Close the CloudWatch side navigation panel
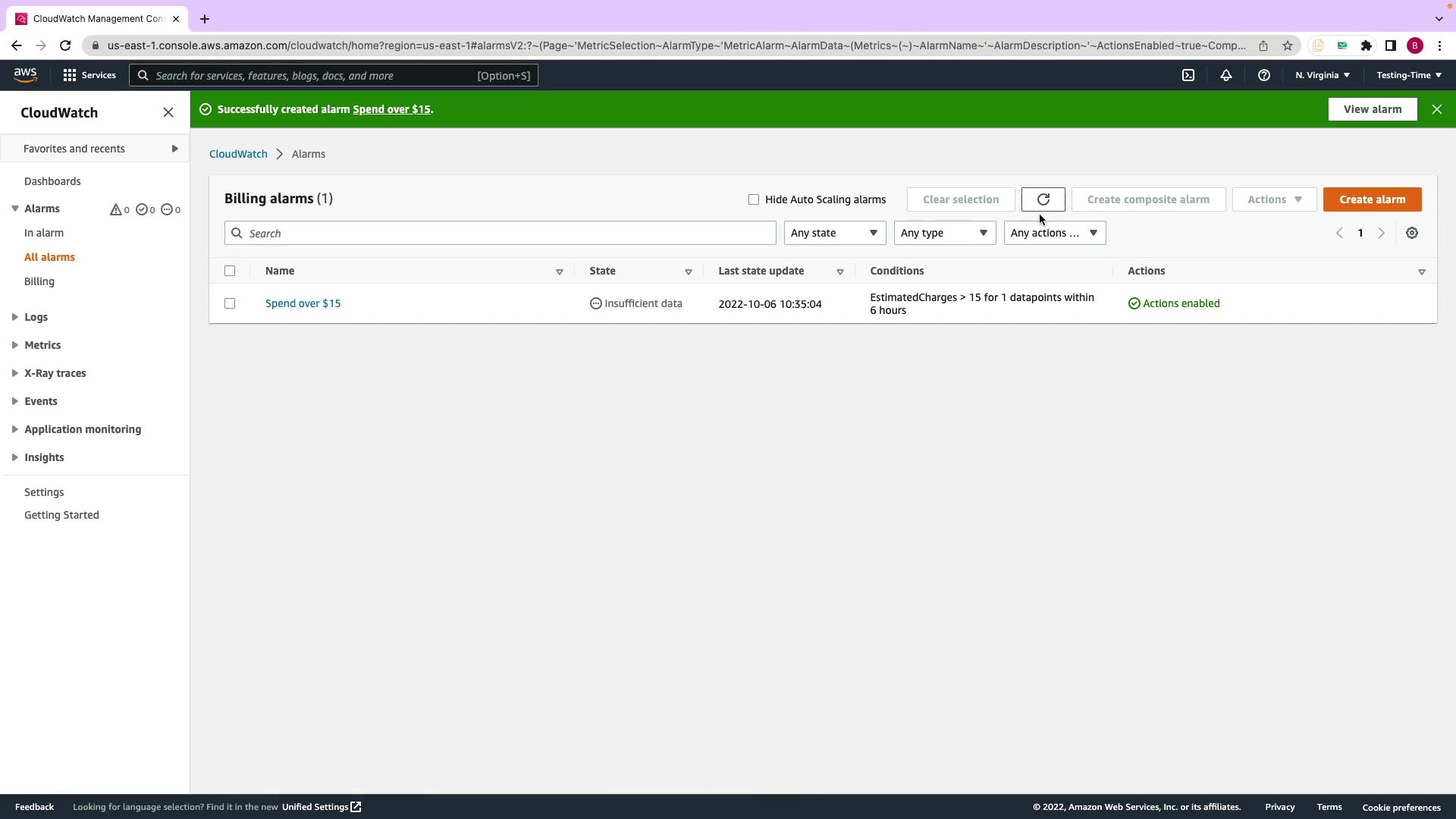1456x819 pixels. [168, 112]
